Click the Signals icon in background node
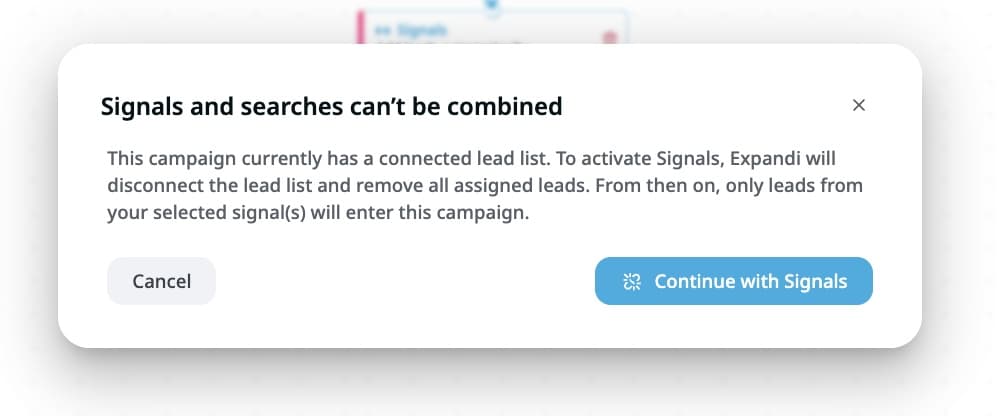Image resolution: width=1004 pixels, height=416 pixels. (381, 31)
